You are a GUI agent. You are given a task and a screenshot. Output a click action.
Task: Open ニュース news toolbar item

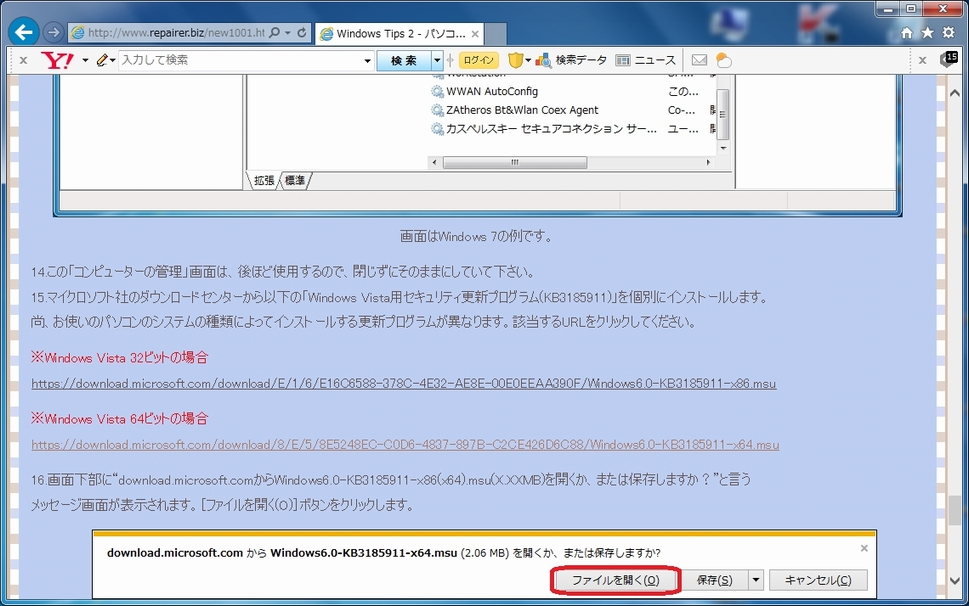click(646, 60)
